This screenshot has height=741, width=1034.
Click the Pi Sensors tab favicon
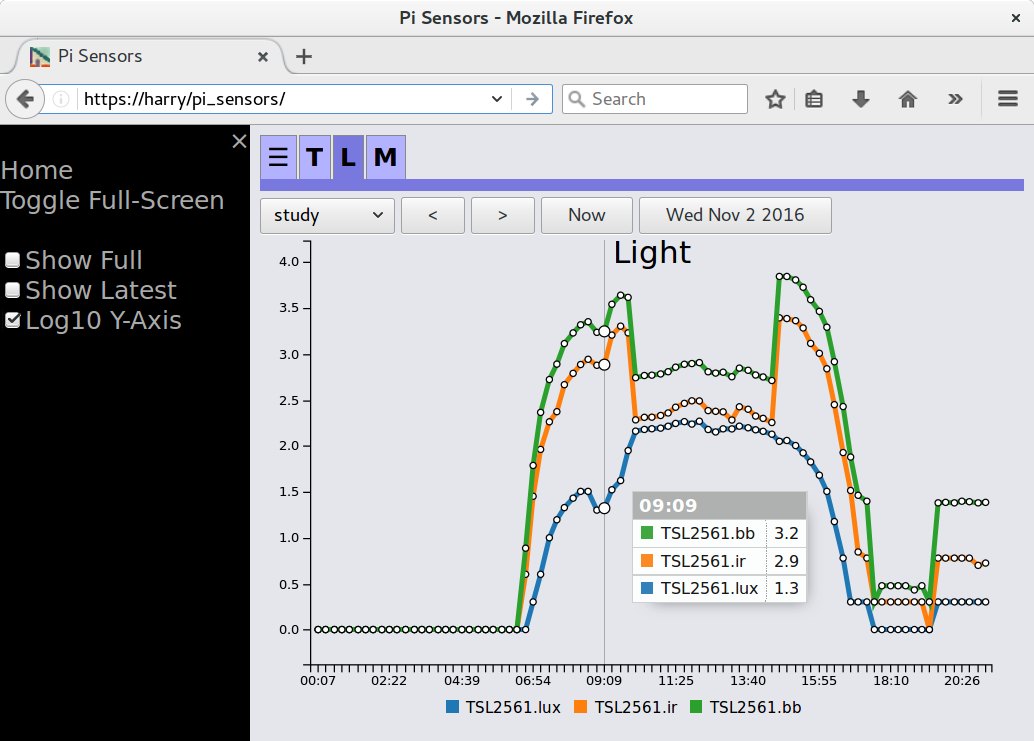coord(40,57)
